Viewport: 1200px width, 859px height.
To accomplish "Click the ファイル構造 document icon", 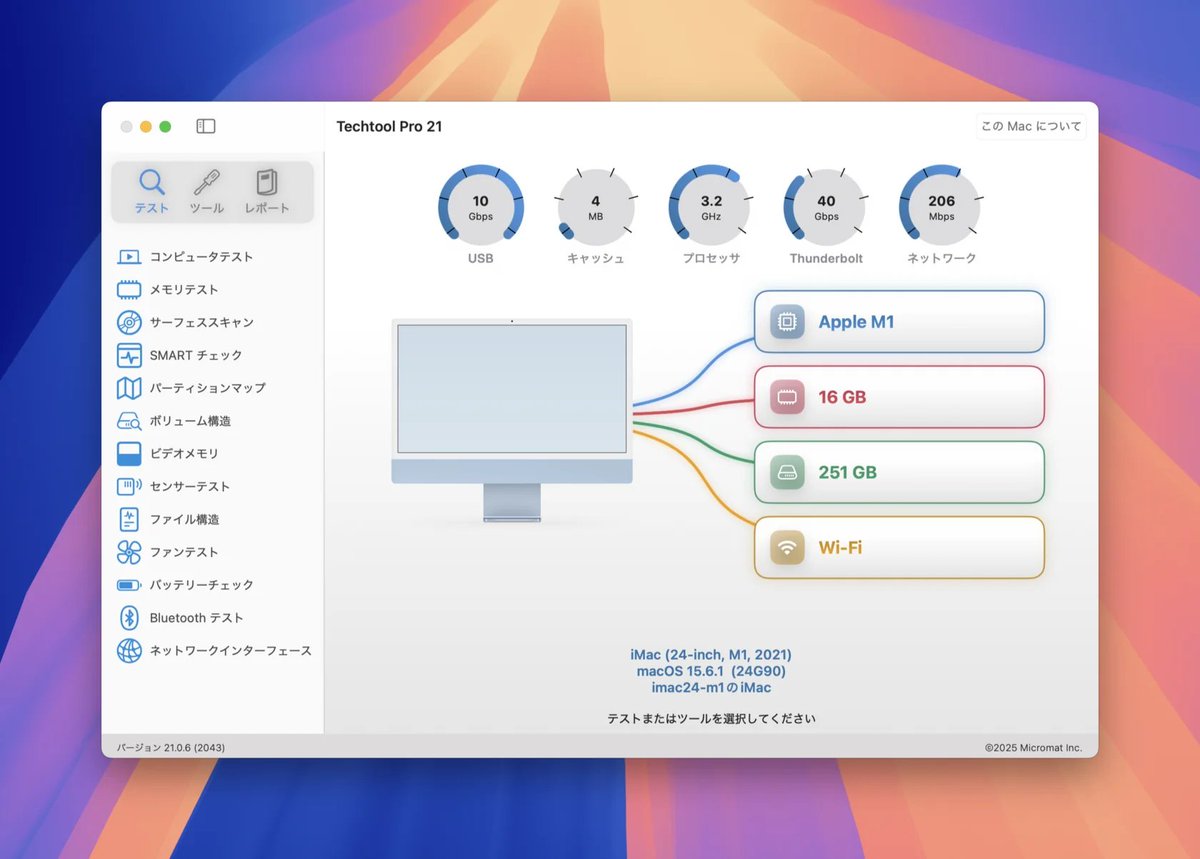I will [x=129, y=519].
